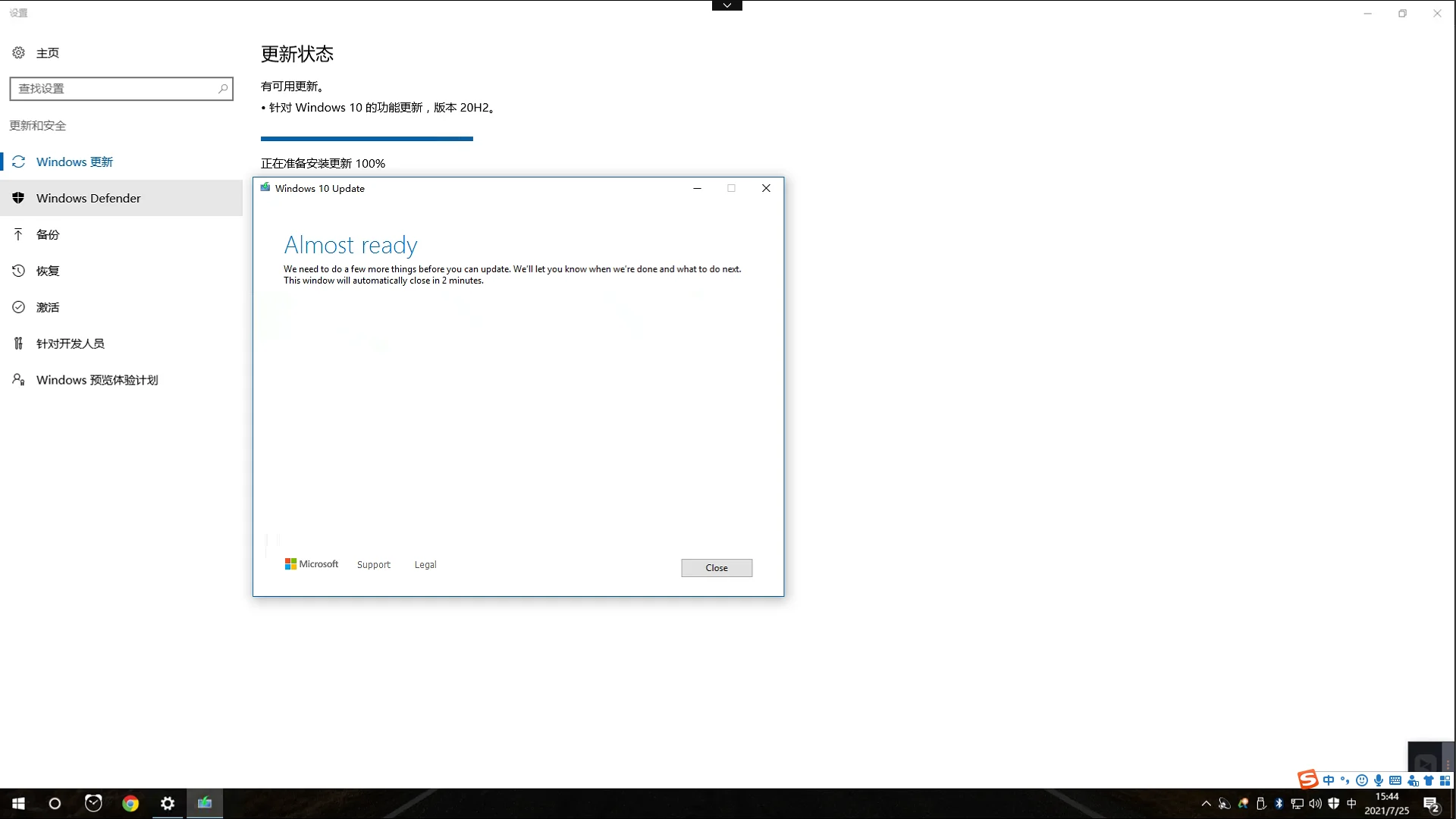This screenshot has width=1456, height=819.
Task: Switch input language via tray 中 indicator
Action: pos(1351,803)
